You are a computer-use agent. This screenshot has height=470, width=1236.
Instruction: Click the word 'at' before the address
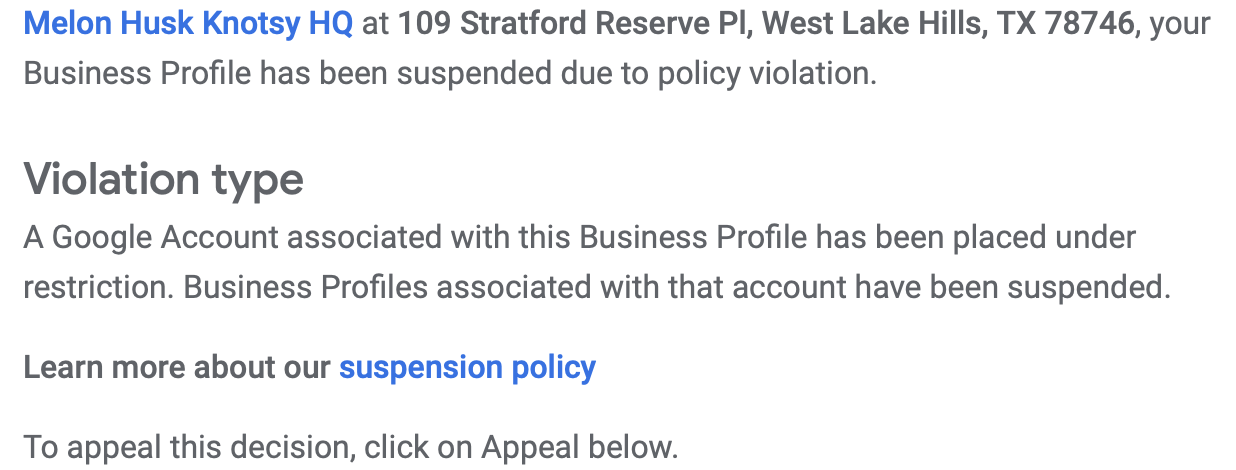(375, 23)
